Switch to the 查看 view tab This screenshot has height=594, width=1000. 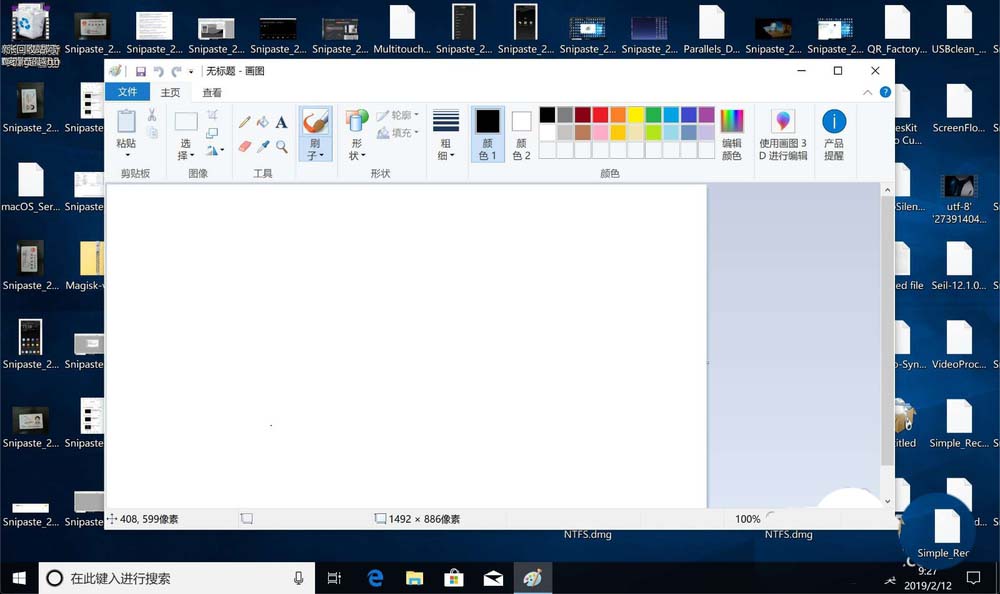211,91
